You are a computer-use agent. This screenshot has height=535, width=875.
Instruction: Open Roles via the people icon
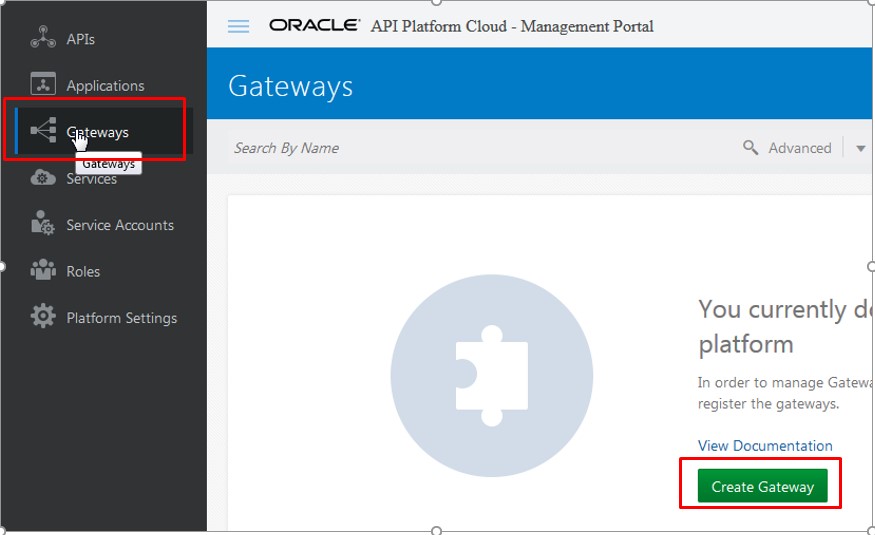(x=43, y=271)
